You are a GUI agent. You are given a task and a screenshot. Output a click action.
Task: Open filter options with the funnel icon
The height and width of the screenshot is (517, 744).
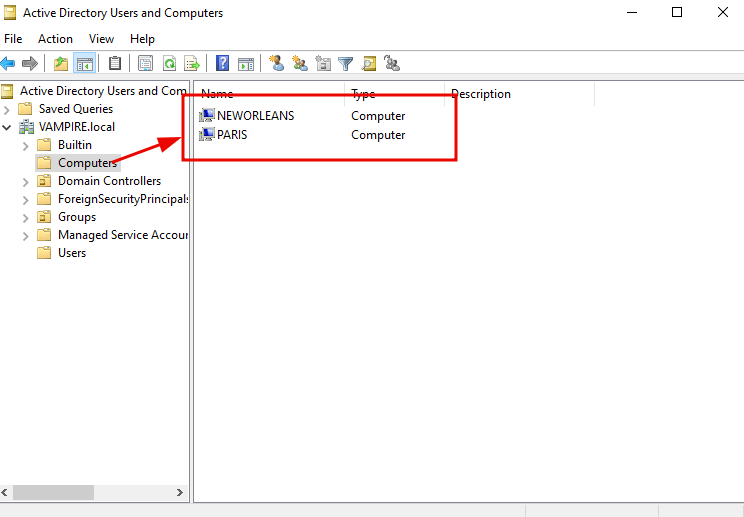[x=346, y=63]
